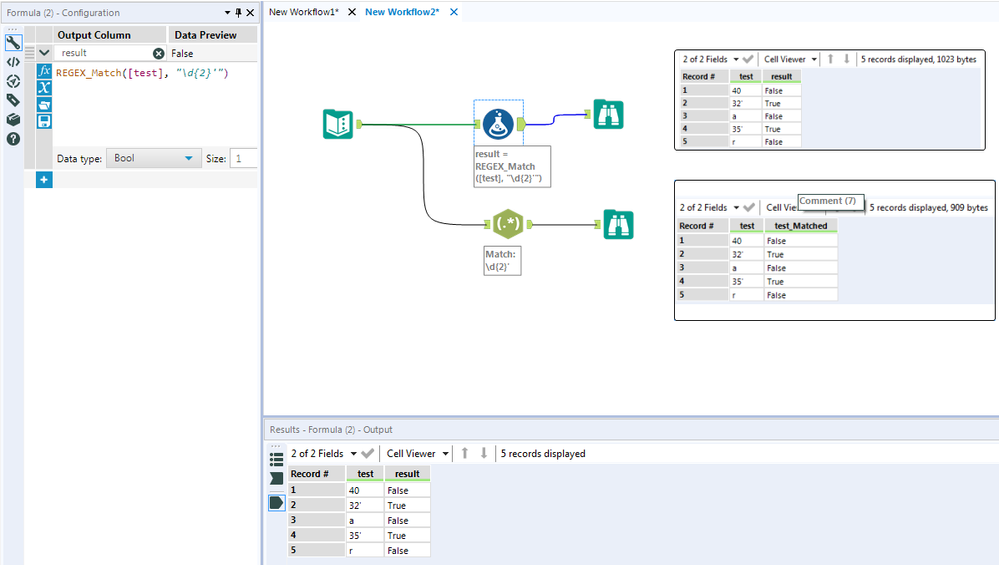Open the X columns and constants list
This screenshot has height=565, width=999.
[x=44, y=88]
